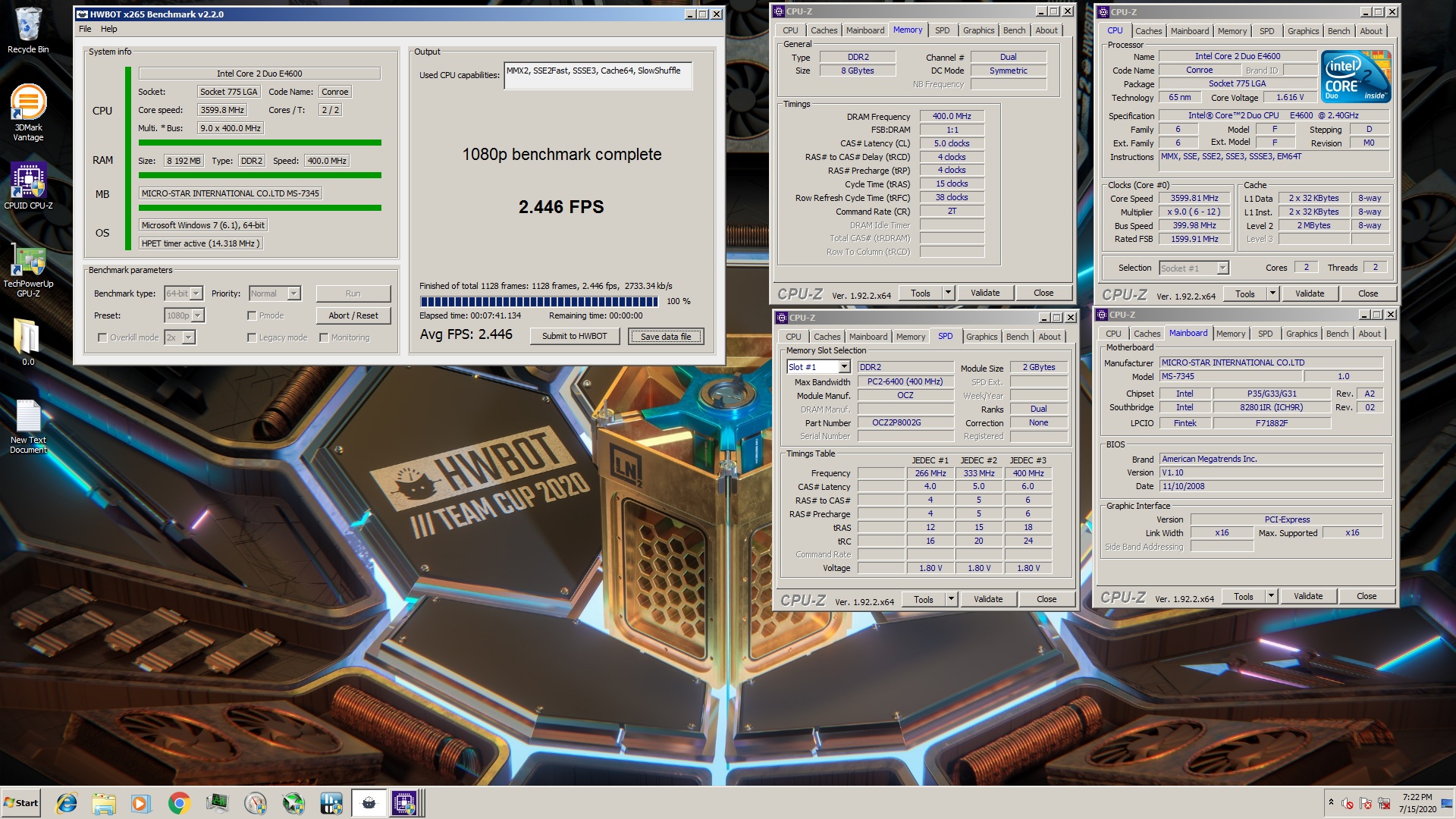Launch the 3DMark Vantage desktop shortcut
The image size is (1456, 819).
28,112
